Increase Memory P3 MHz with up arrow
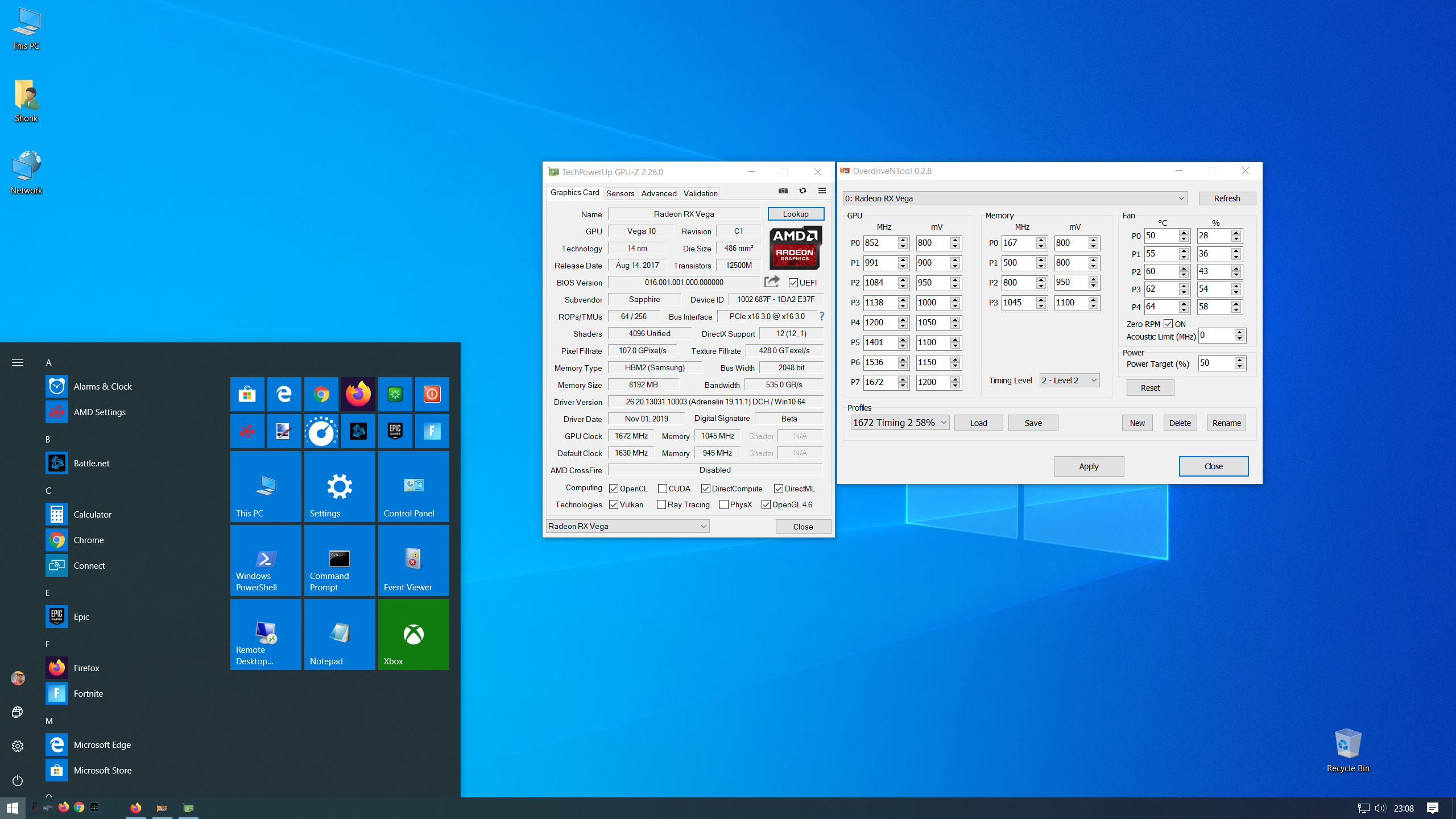The width and height of the screenshot is (1456, 819). point(1041,300)
